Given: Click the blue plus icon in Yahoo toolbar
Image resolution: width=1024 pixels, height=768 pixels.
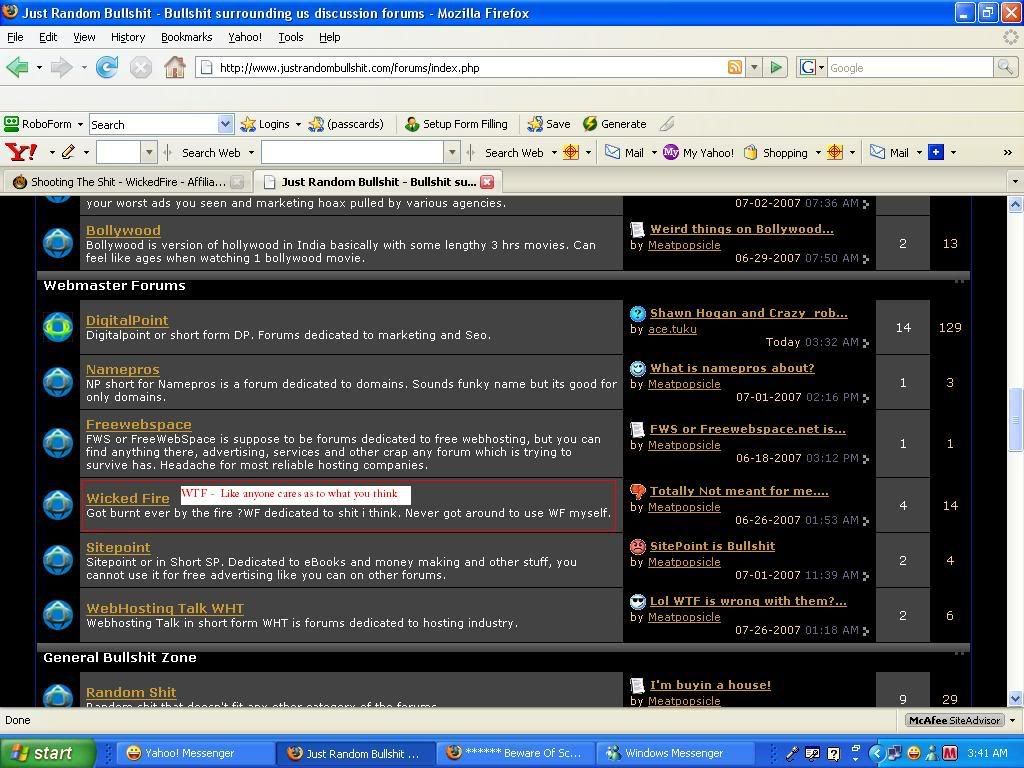Looking at the screenshot, I should click(936, 152).
